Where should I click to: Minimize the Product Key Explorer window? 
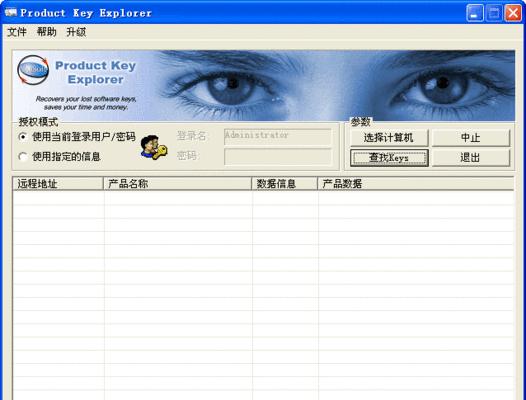tap(475, 13)
